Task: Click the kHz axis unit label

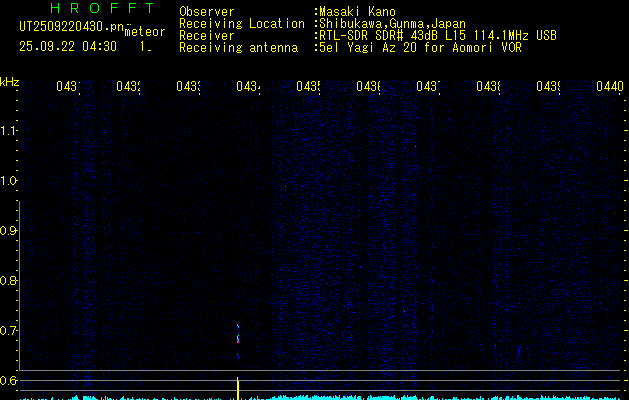Action: click(9, 82)
